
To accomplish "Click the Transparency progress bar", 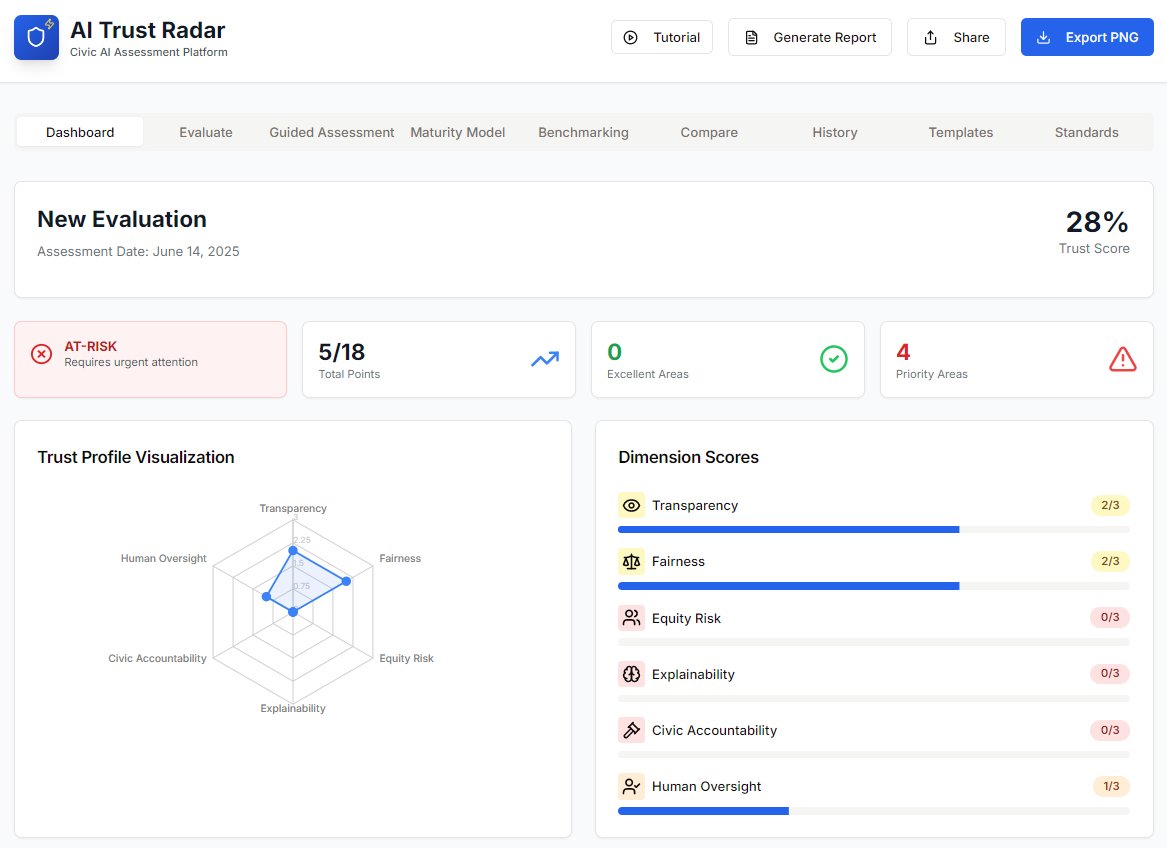I will 874,529.
